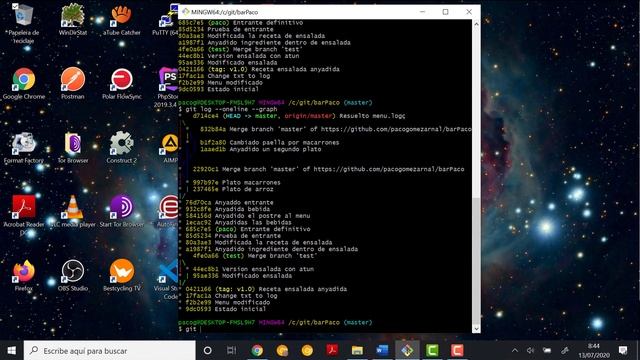Screen dimensions: 640x360
Task: Select the Start Tor Browser desktop shortcut
Action: (122, 211)
